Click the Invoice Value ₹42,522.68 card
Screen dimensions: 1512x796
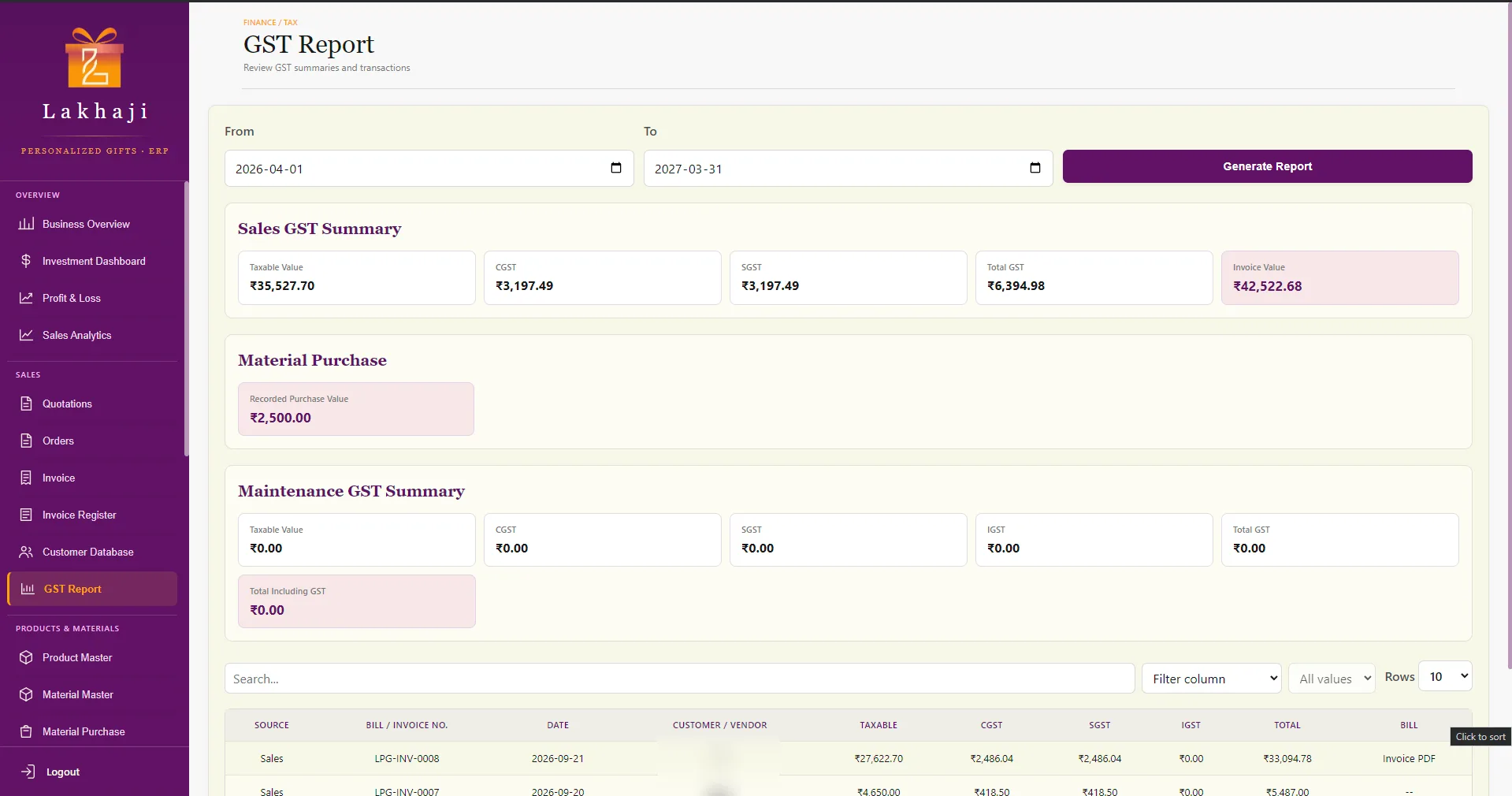tap(1339, 277)
